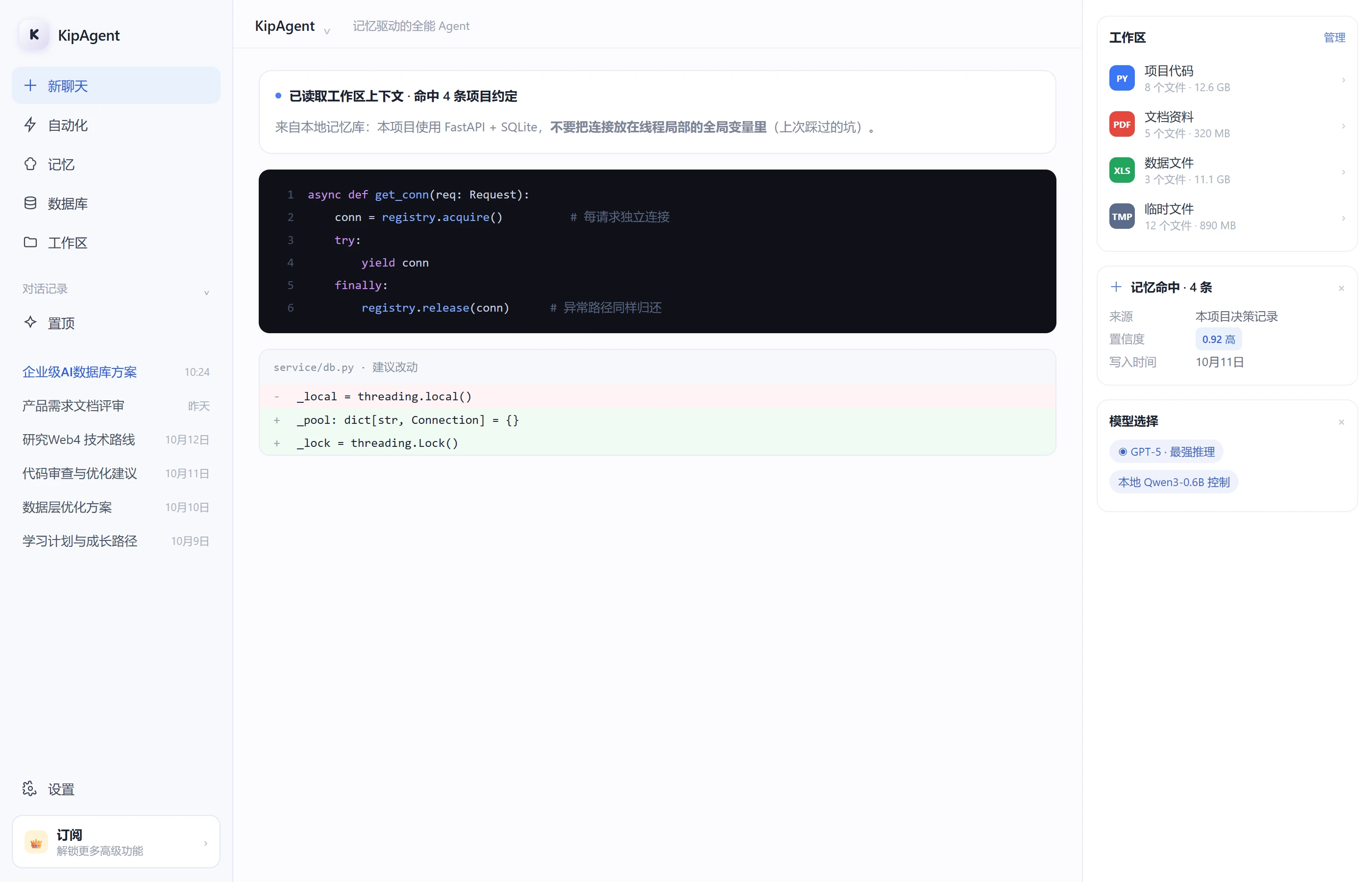Click the blue PY icon for 项目代码

(x=1121, y=78)
